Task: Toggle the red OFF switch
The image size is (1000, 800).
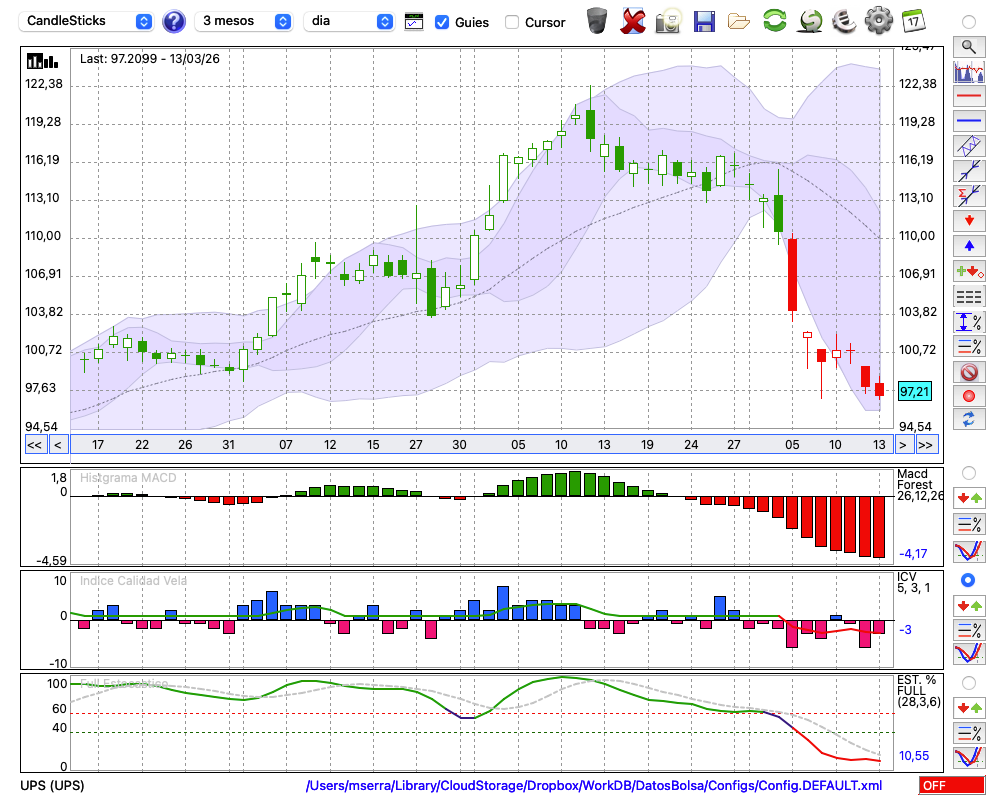Action: (952, 785)
